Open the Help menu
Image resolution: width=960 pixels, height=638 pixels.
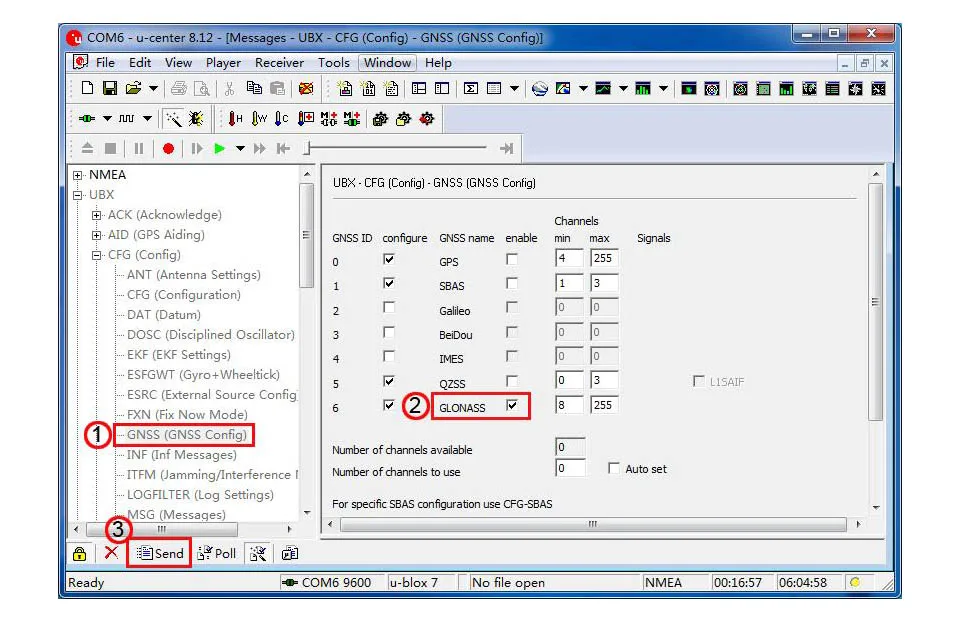coord(438,62)
